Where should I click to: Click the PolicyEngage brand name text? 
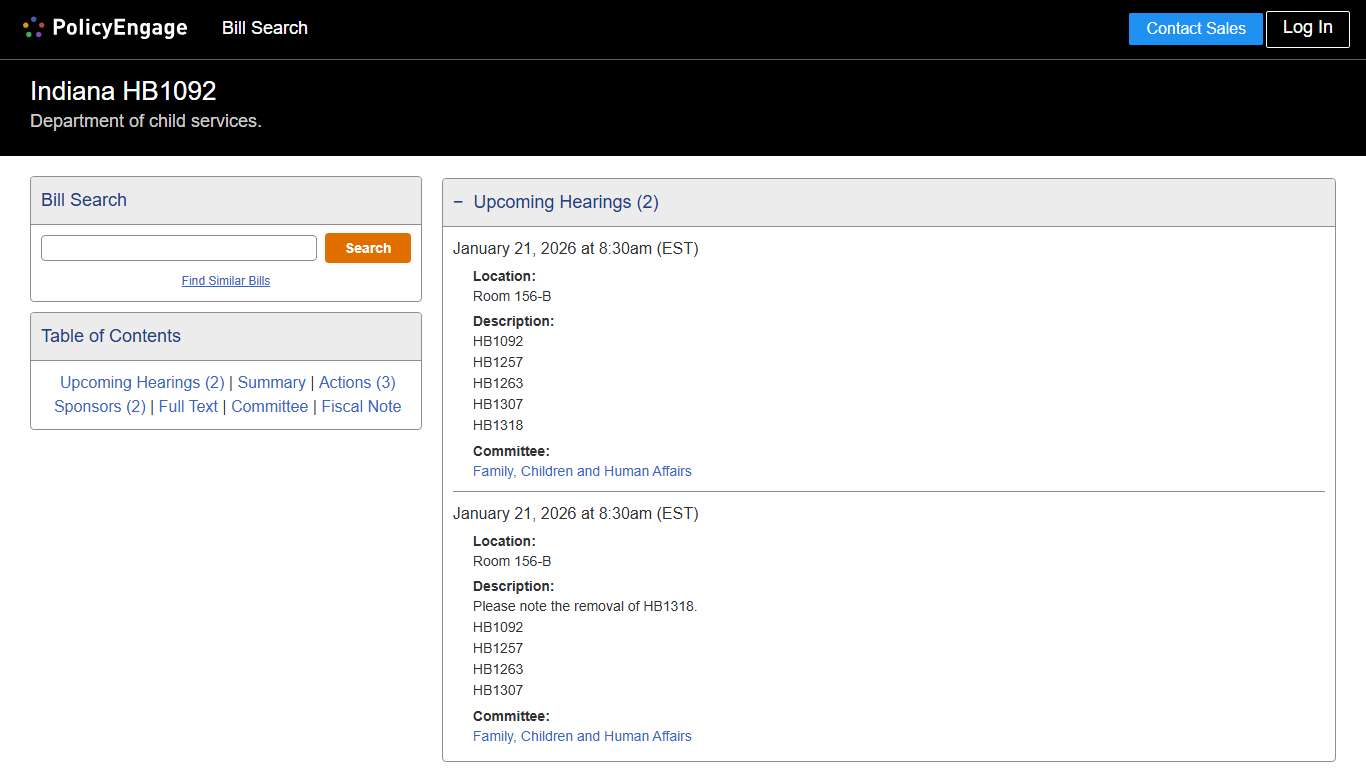[x=120, y=28]
